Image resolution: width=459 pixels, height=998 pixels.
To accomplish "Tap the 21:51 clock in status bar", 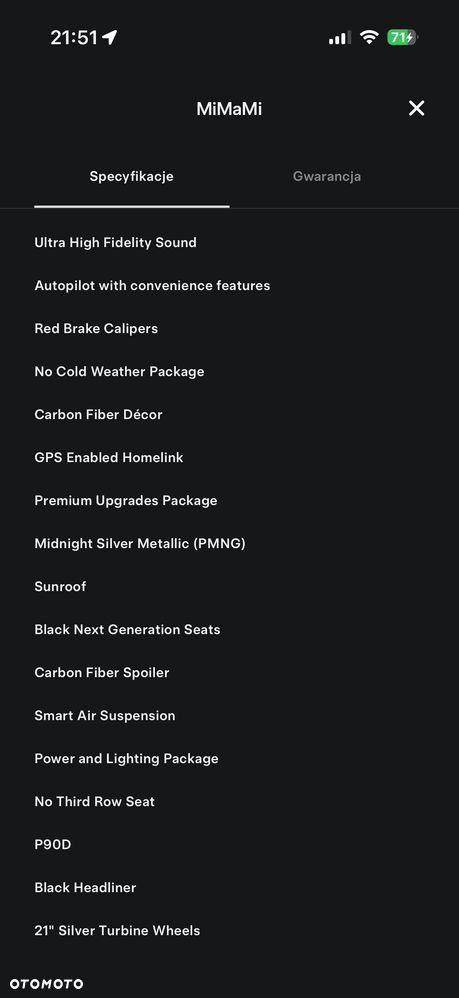I will click(x=74, y=38).
